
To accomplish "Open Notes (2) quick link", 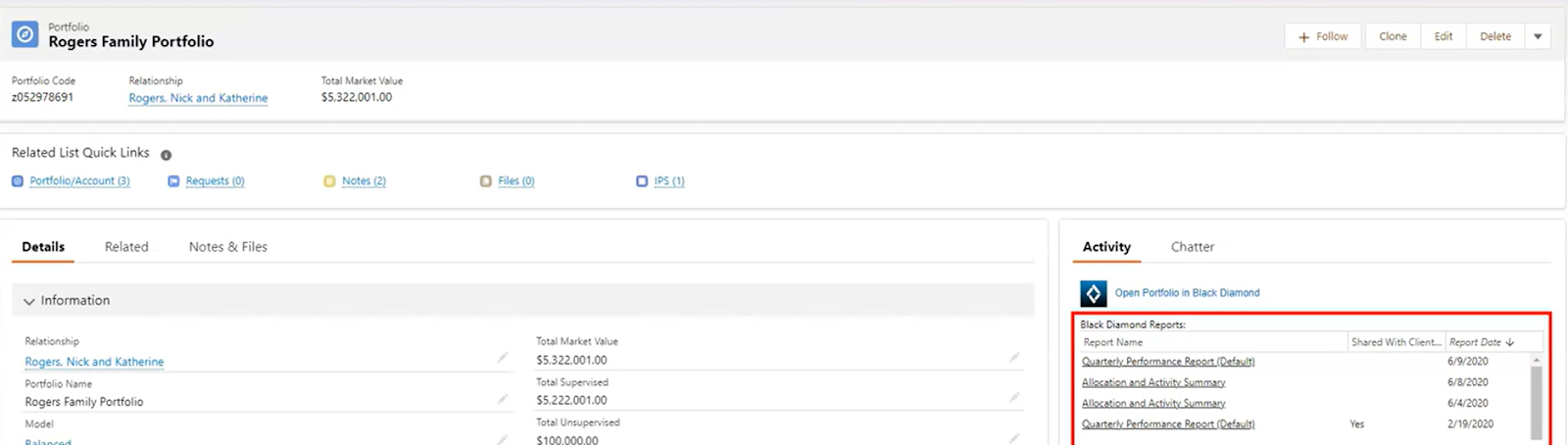I will click(x=364, y=181).
